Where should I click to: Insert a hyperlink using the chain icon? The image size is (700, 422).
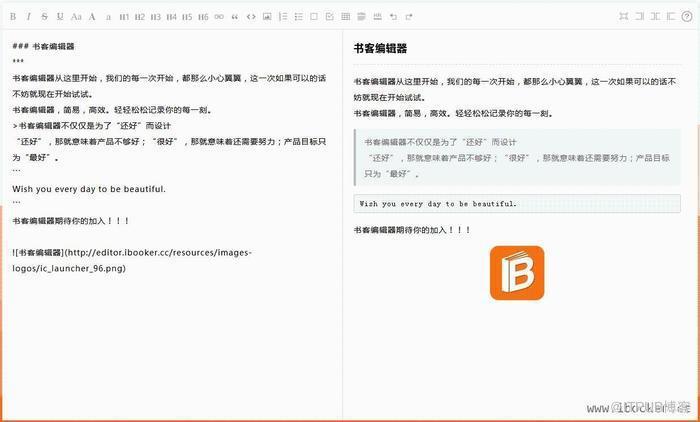(219, 17)
